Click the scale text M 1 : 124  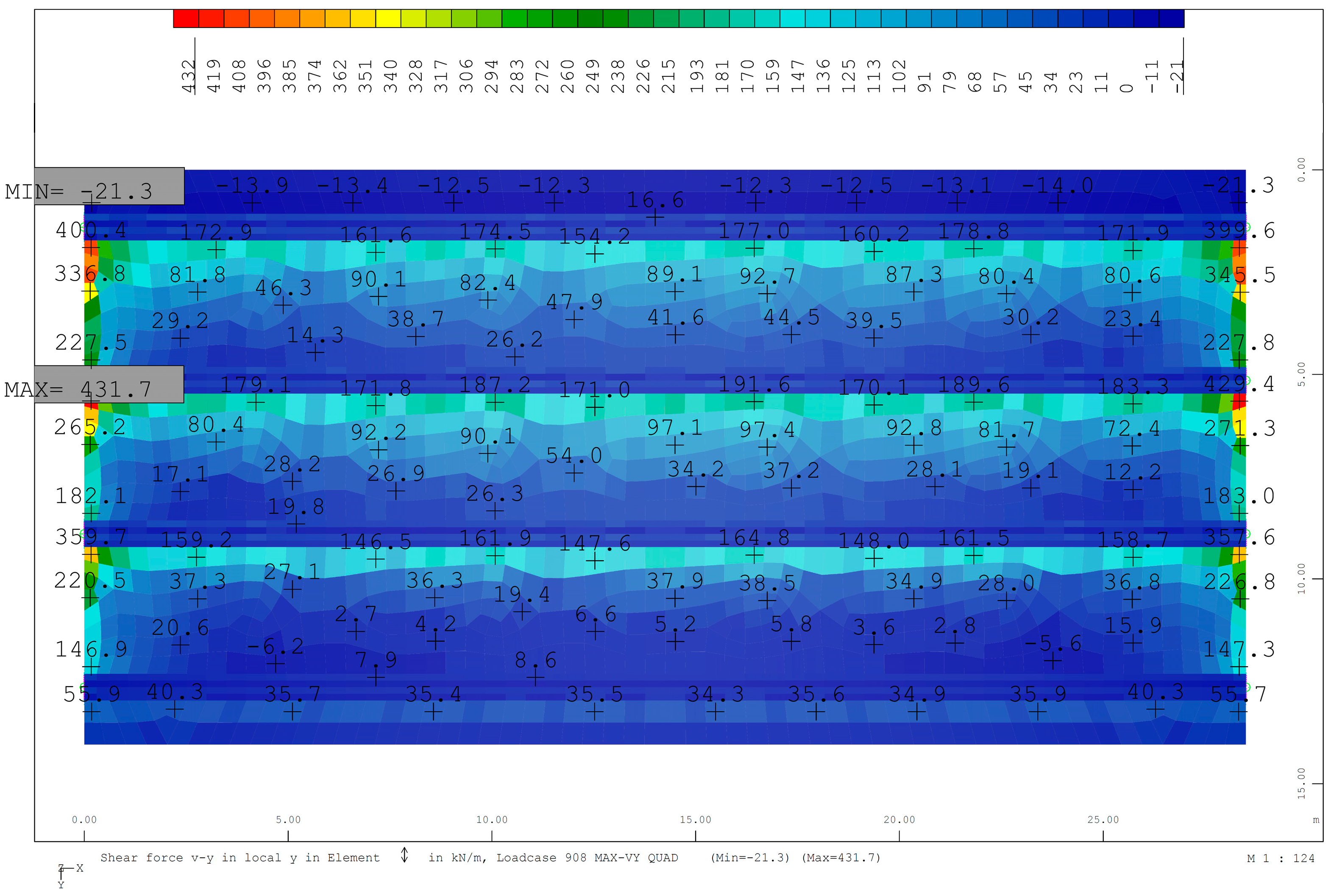1280,858
